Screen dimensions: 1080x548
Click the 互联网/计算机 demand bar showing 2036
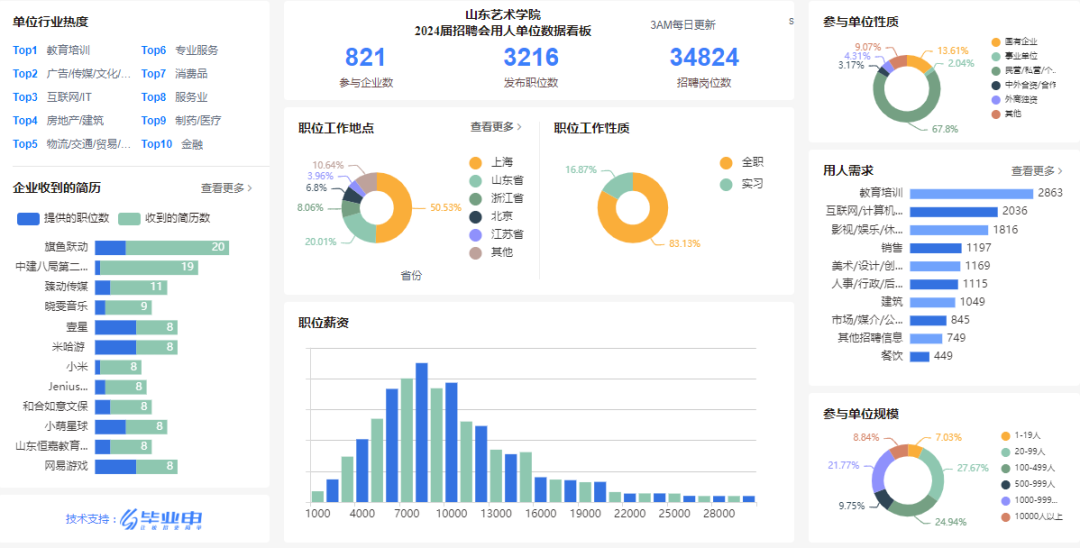point(953,211)
